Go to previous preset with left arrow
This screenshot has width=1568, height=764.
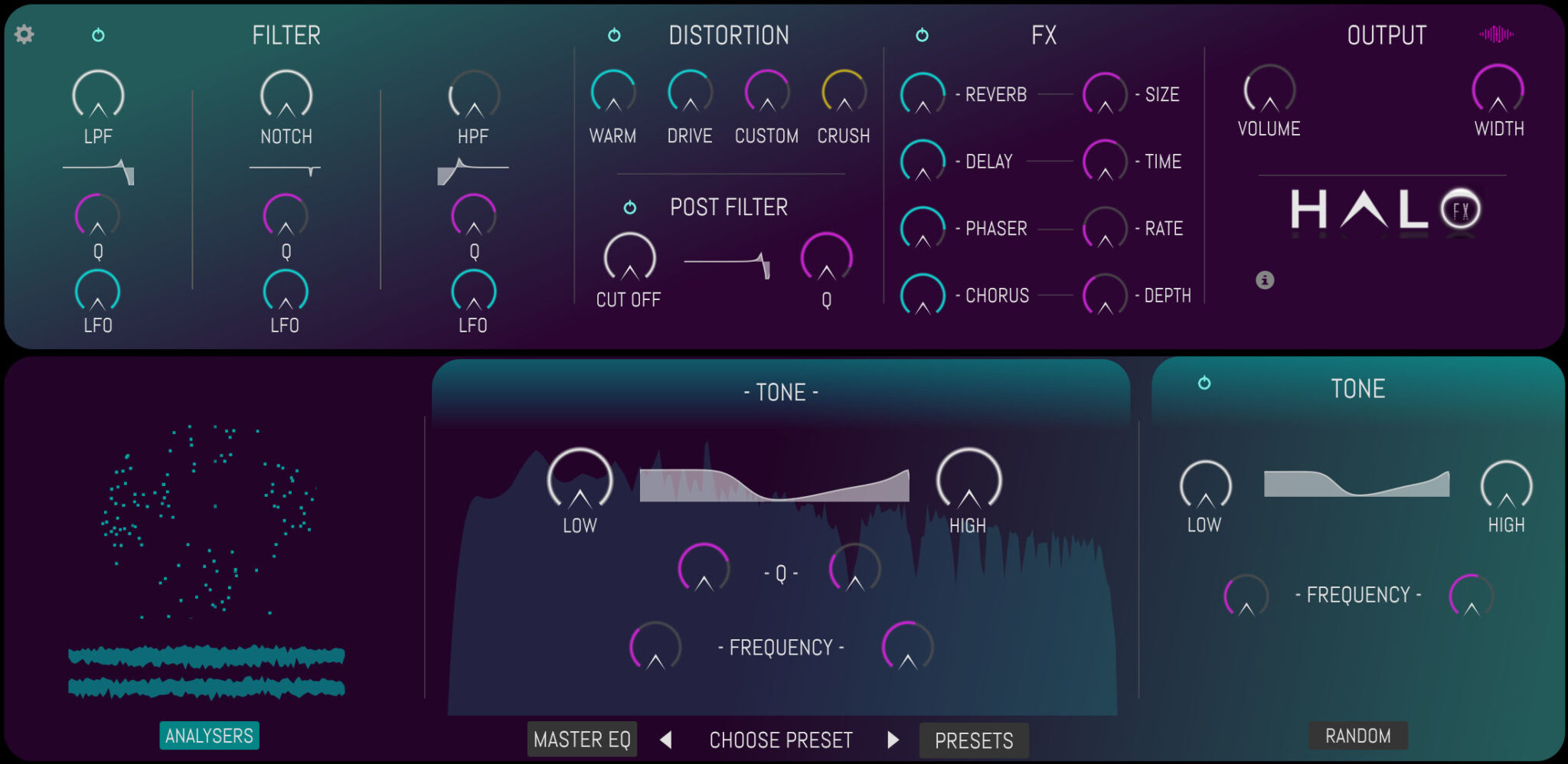point(666,740)
